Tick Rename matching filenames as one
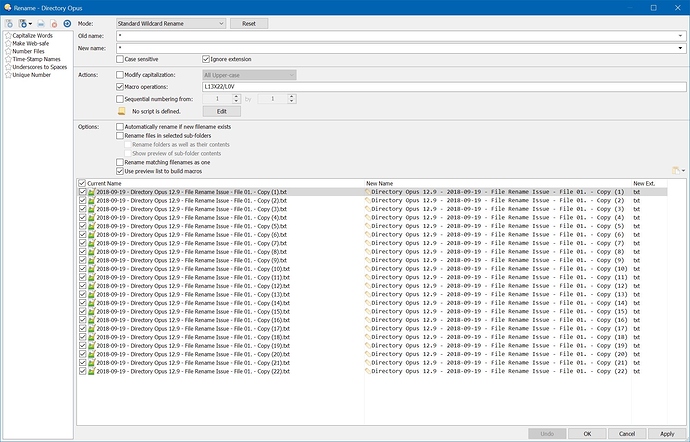This screenshot has height=442, width=690. (120, 162)
